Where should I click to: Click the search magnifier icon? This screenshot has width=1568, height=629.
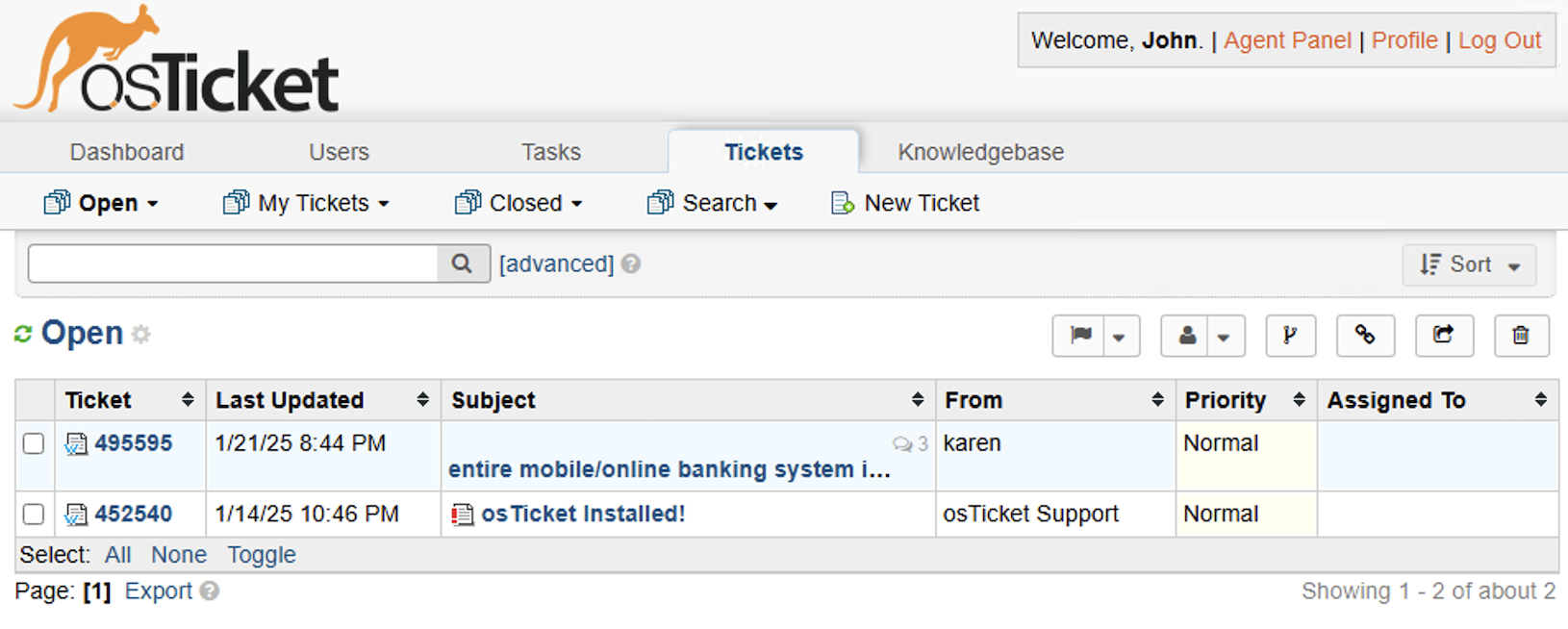point(462,263)
